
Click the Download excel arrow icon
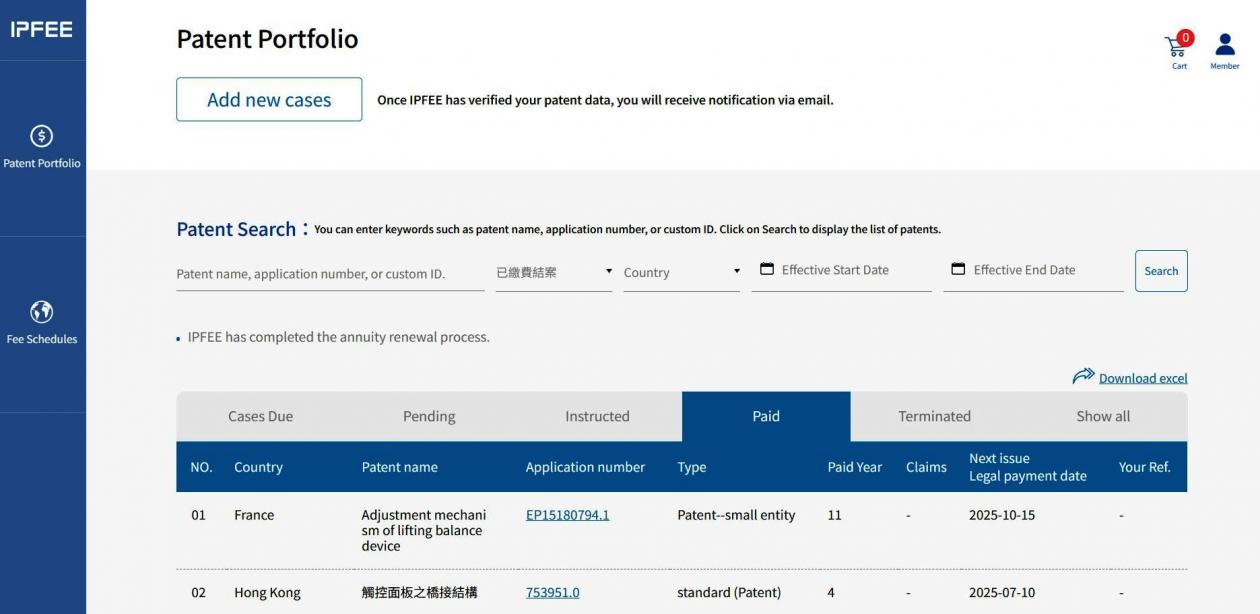coord(1083,377)
